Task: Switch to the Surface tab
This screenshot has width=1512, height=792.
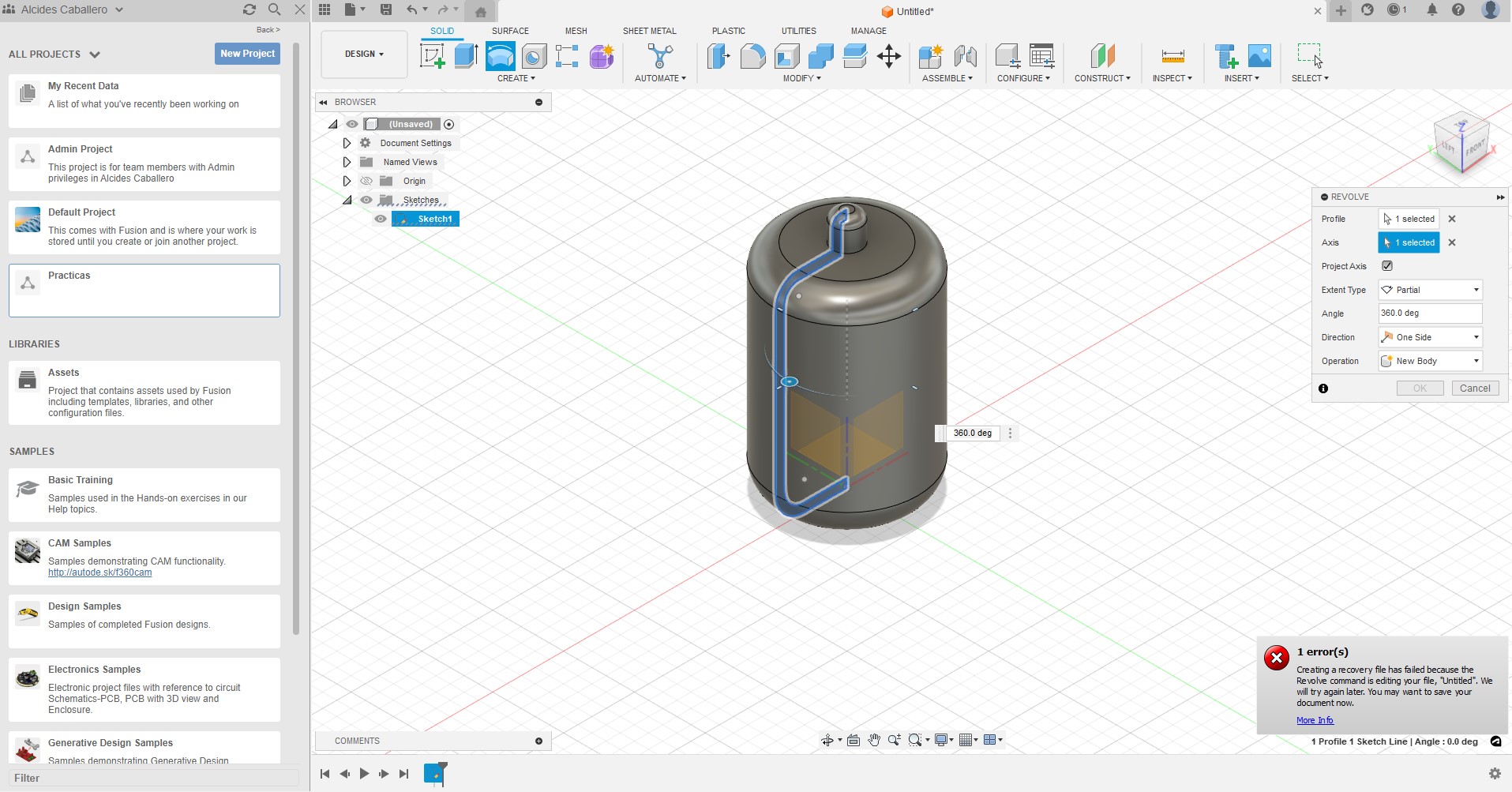Action: point(510,31)
